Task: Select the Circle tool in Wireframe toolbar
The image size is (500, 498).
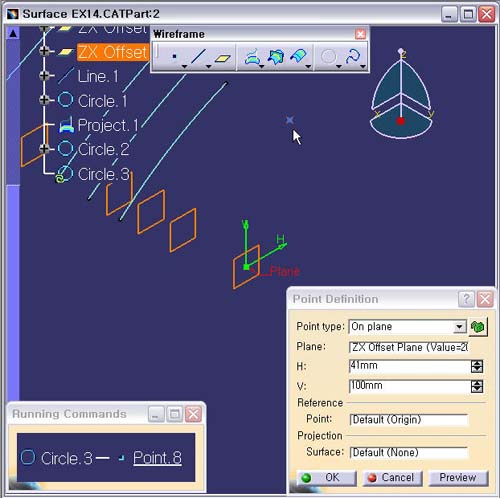Action: tap(329, 57)
